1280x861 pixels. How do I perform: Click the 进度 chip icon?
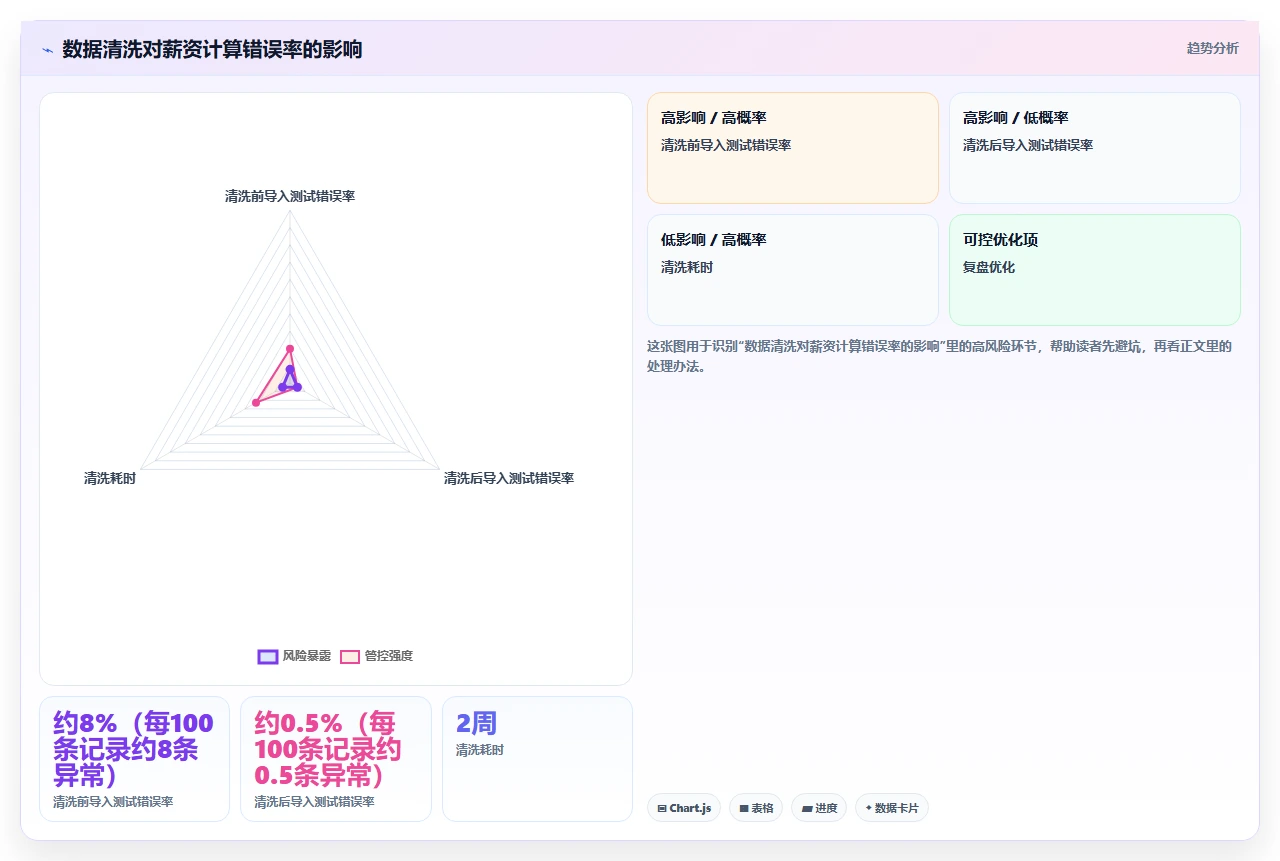[806, 808]
